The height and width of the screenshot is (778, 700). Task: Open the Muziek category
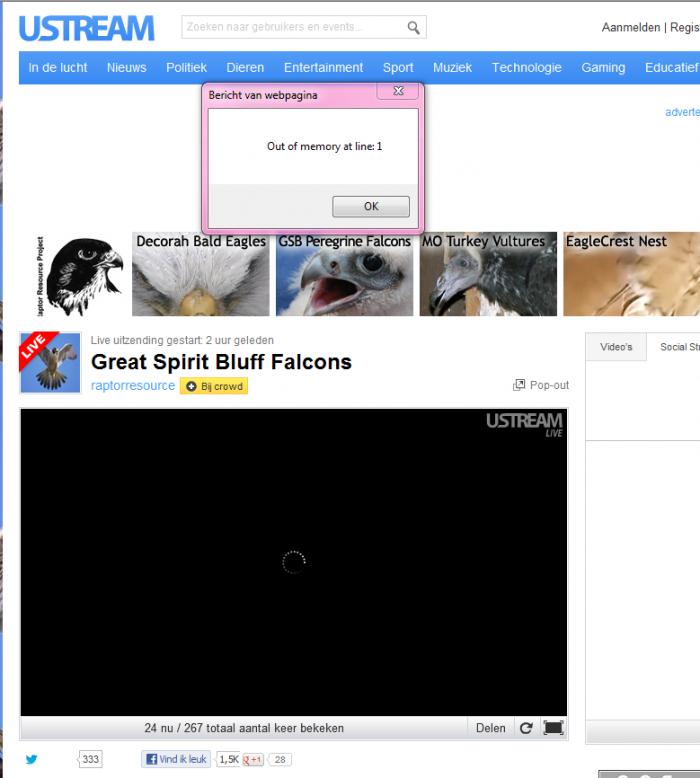(x=452, y=67)
